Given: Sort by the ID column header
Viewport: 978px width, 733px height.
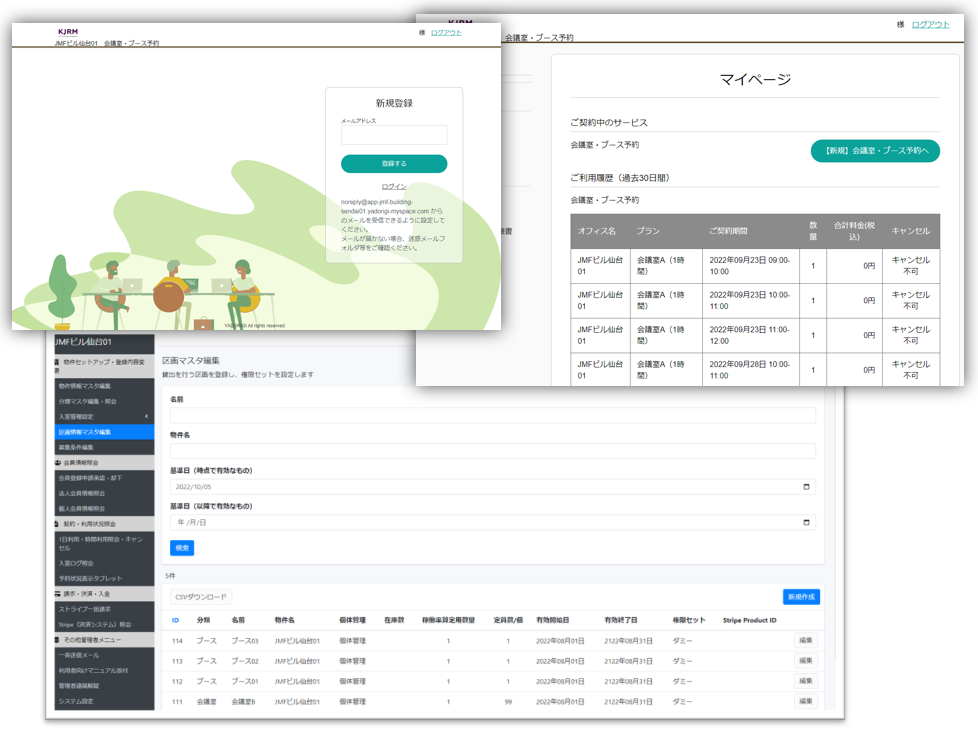Looking at the screenshot, I should 175,620.
